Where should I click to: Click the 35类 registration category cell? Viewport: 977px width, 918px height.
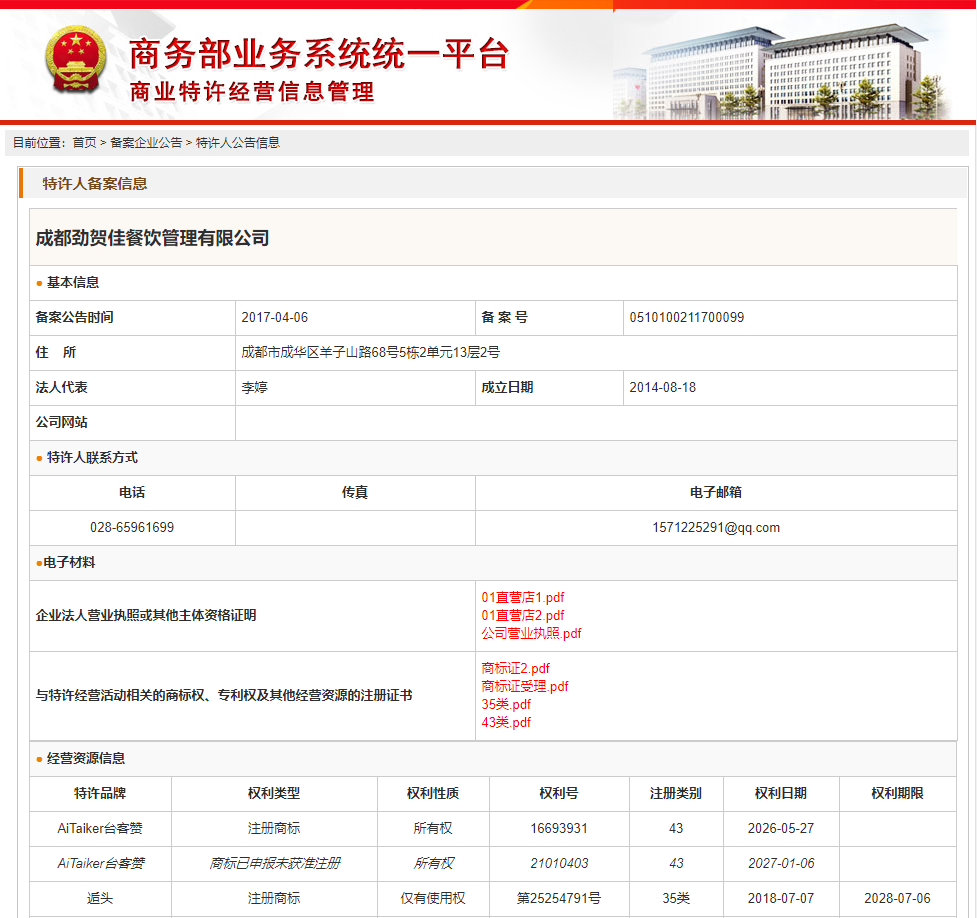676,898
